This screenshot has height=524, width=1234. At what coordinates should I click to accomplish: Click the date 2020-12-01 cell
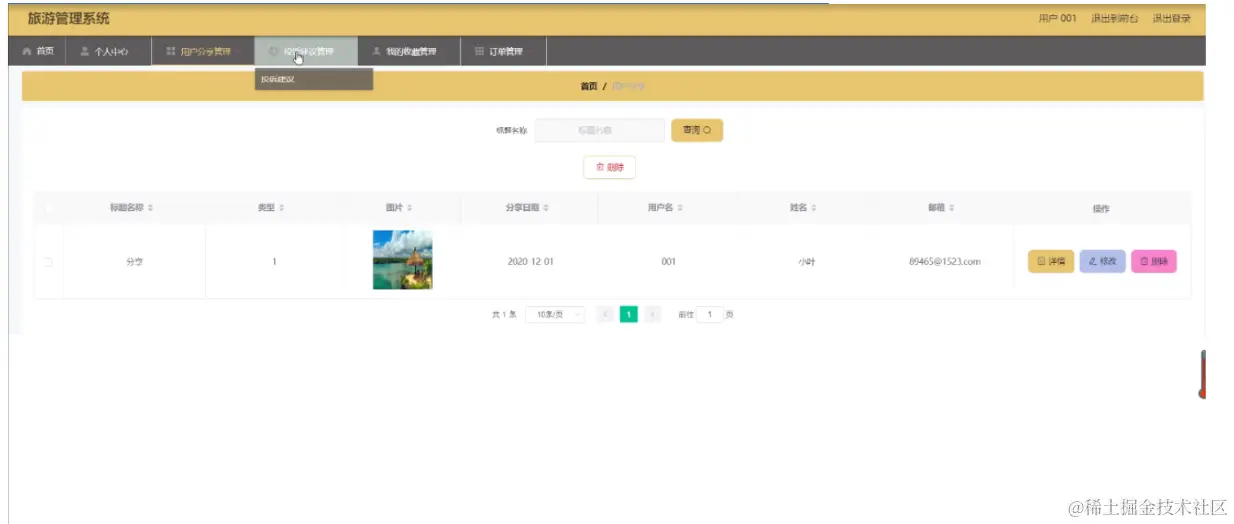[x=531, y=262]
